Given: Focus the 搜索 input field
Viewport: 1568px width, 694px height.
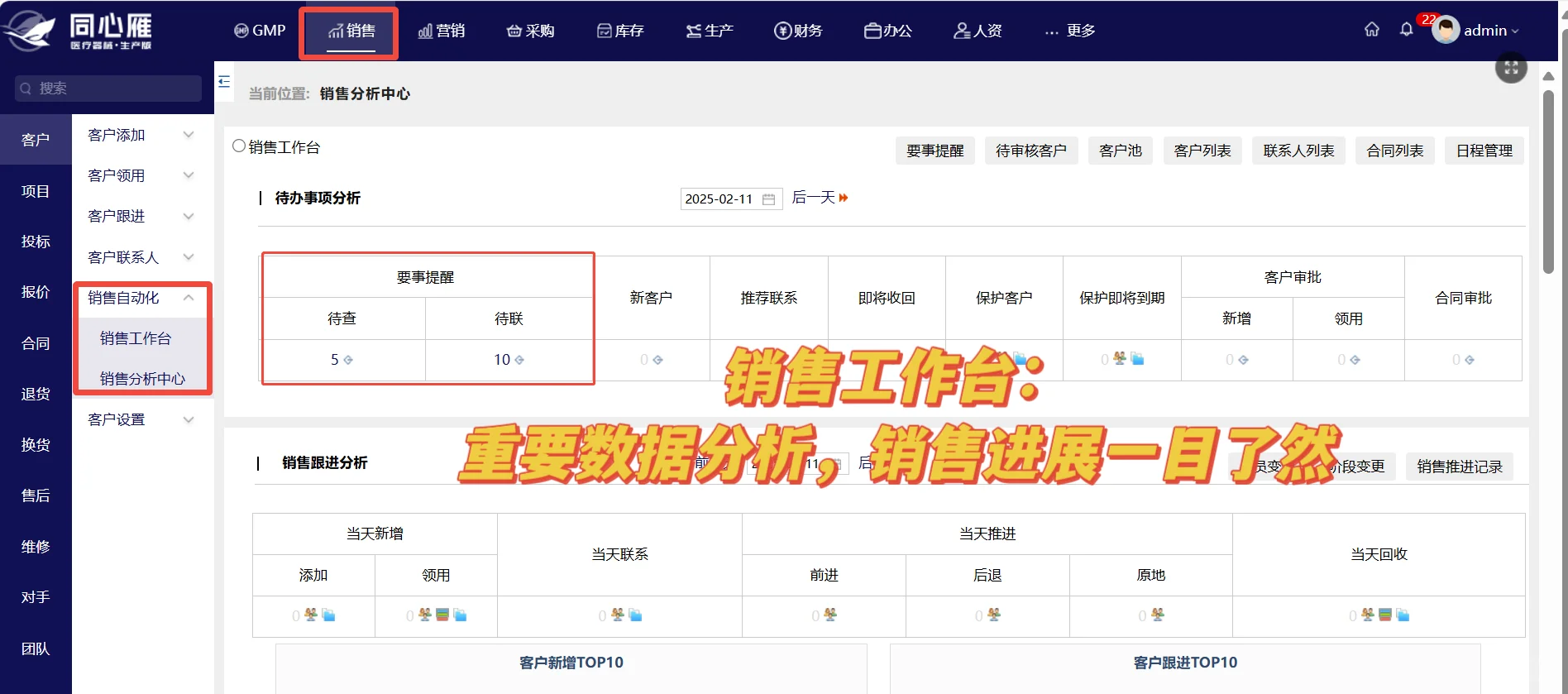Looking at the screenshot, I should tap(108, 89).
